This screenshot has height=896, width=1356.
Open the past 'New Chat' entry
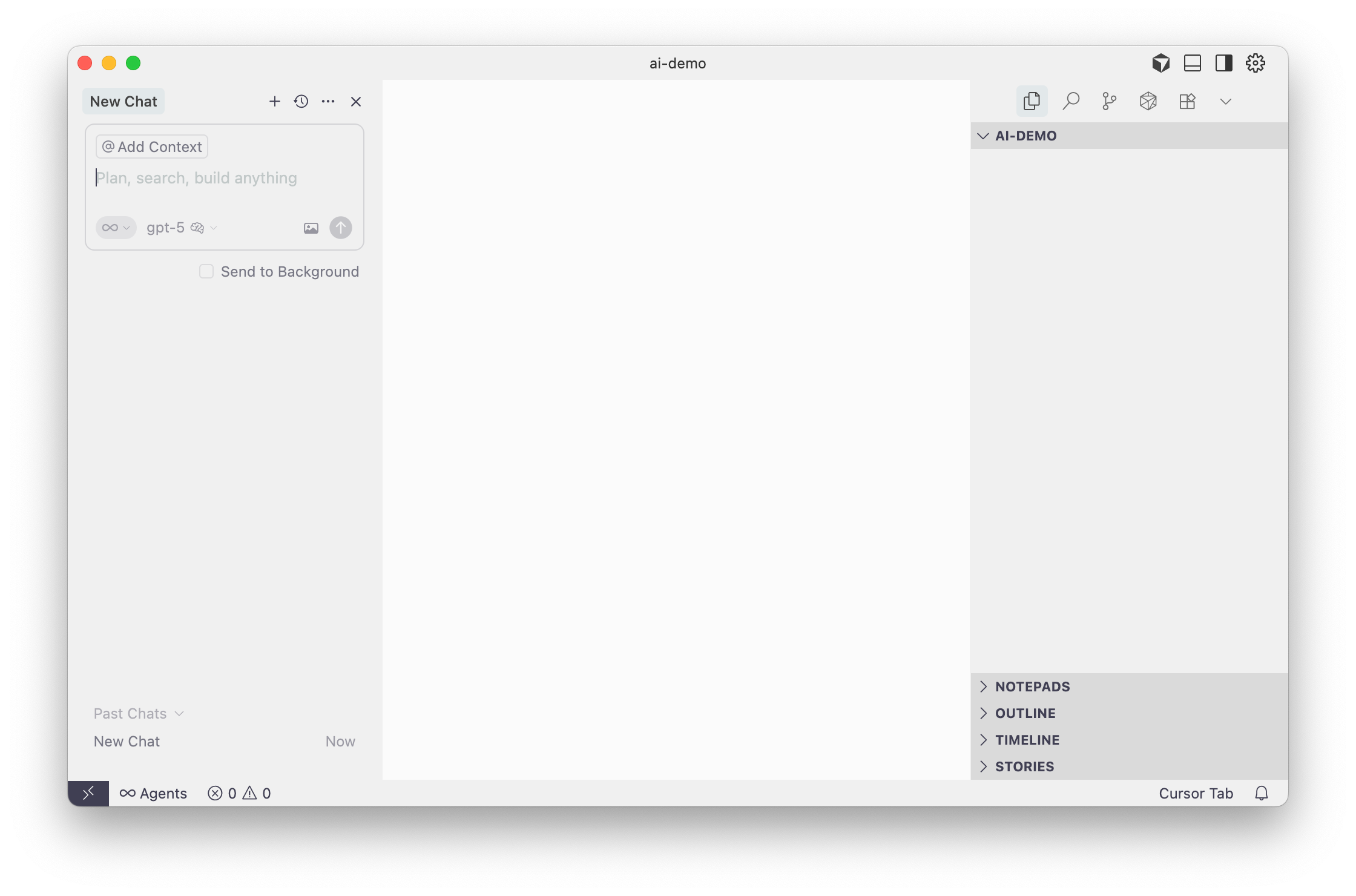[224, 741]
